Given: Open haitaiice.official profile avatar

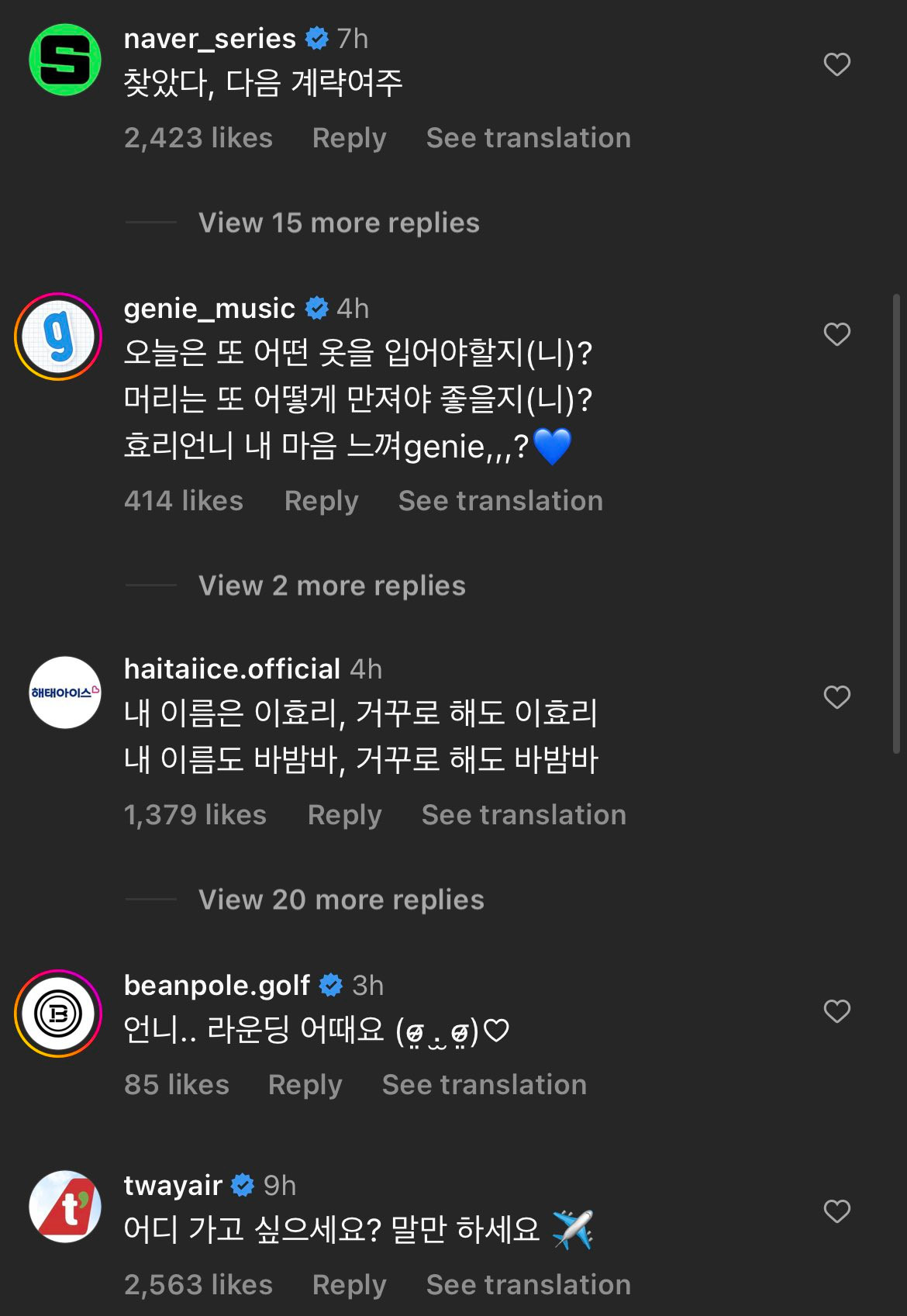Looking at the screenshot, I should (65, 692).
